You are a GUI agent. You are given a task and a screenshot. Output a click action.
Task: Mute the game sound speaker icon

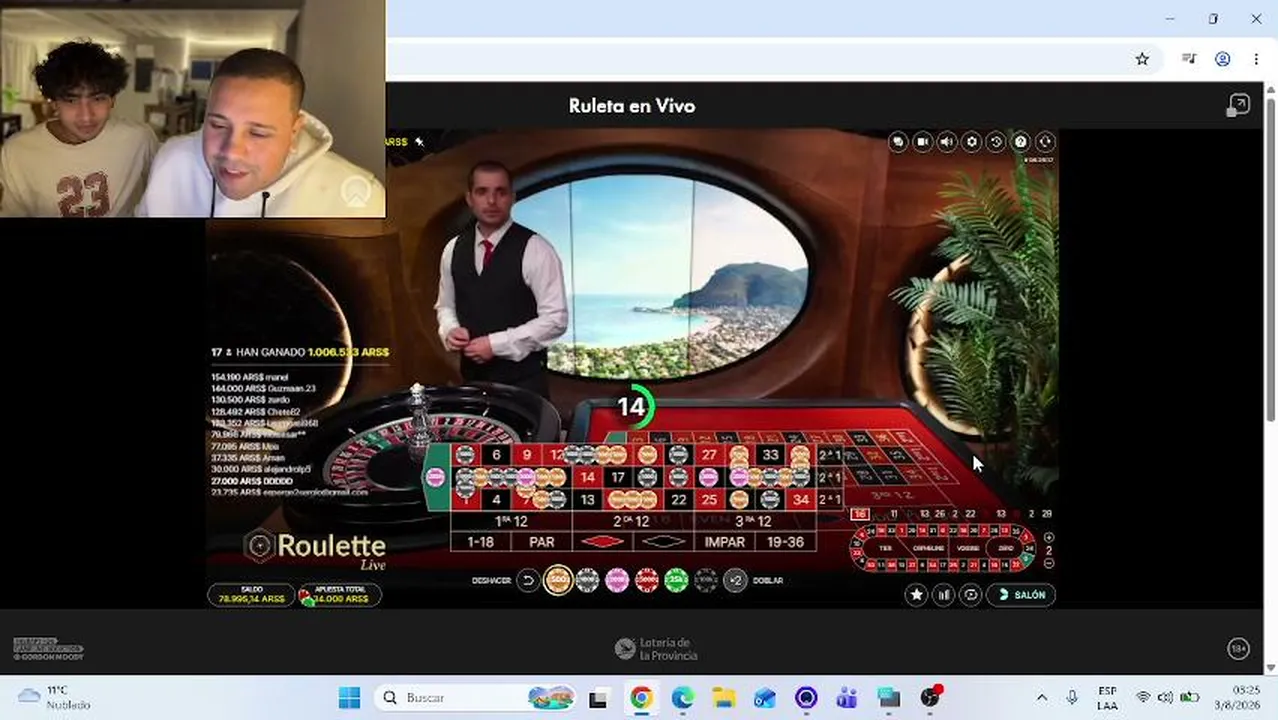947,142
